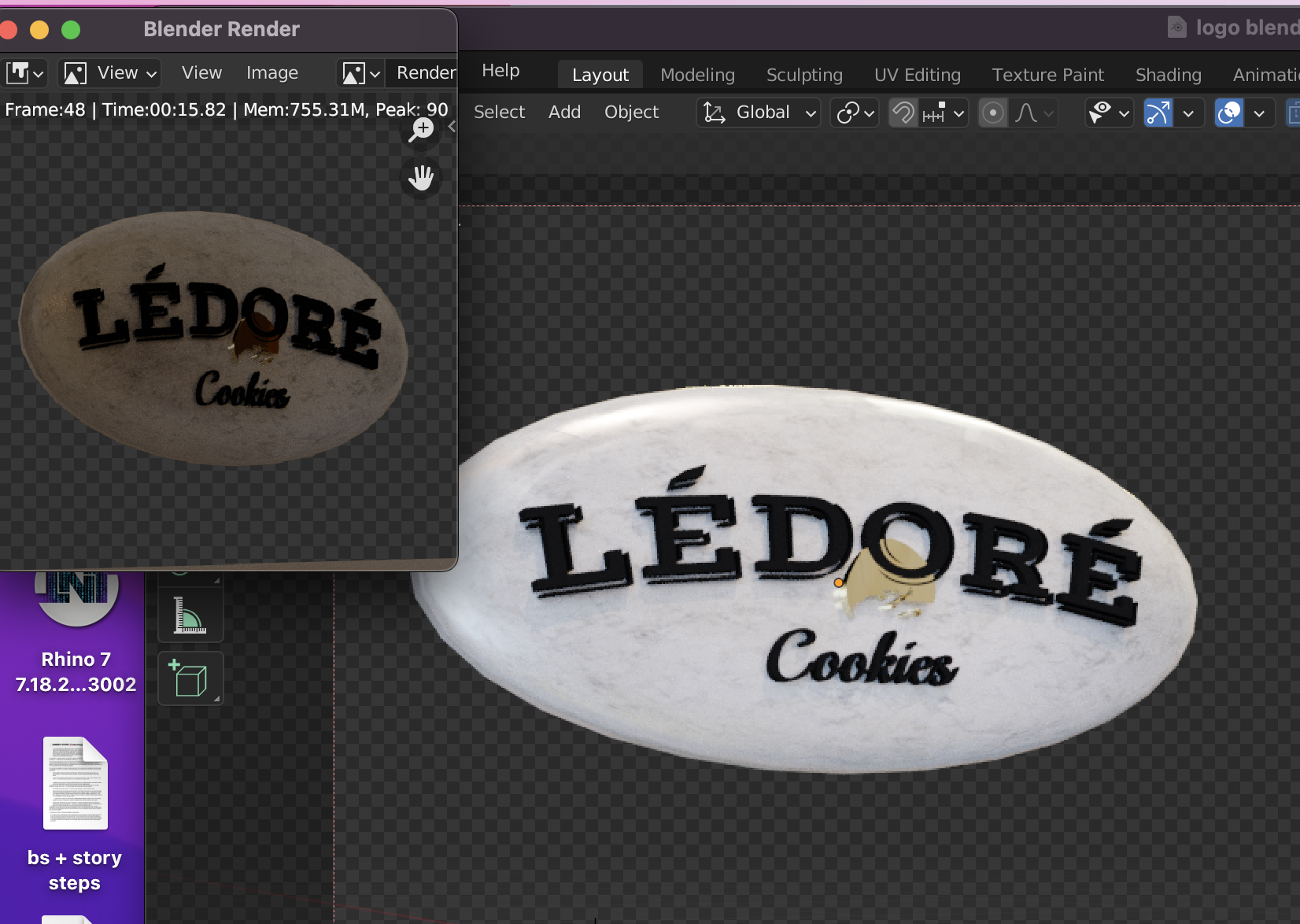
Task: Open the Object menu in viewport header
Action: click(631, 113)
